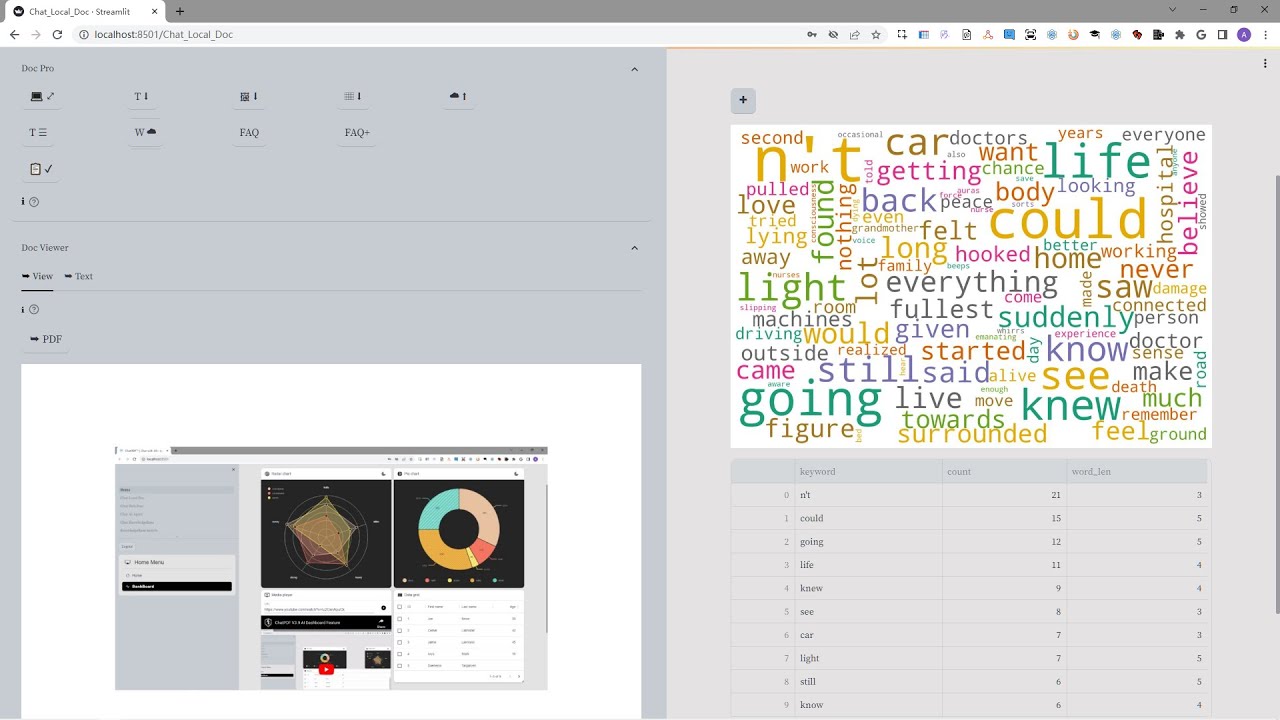Click the table grid download button

tap(352, 97)
